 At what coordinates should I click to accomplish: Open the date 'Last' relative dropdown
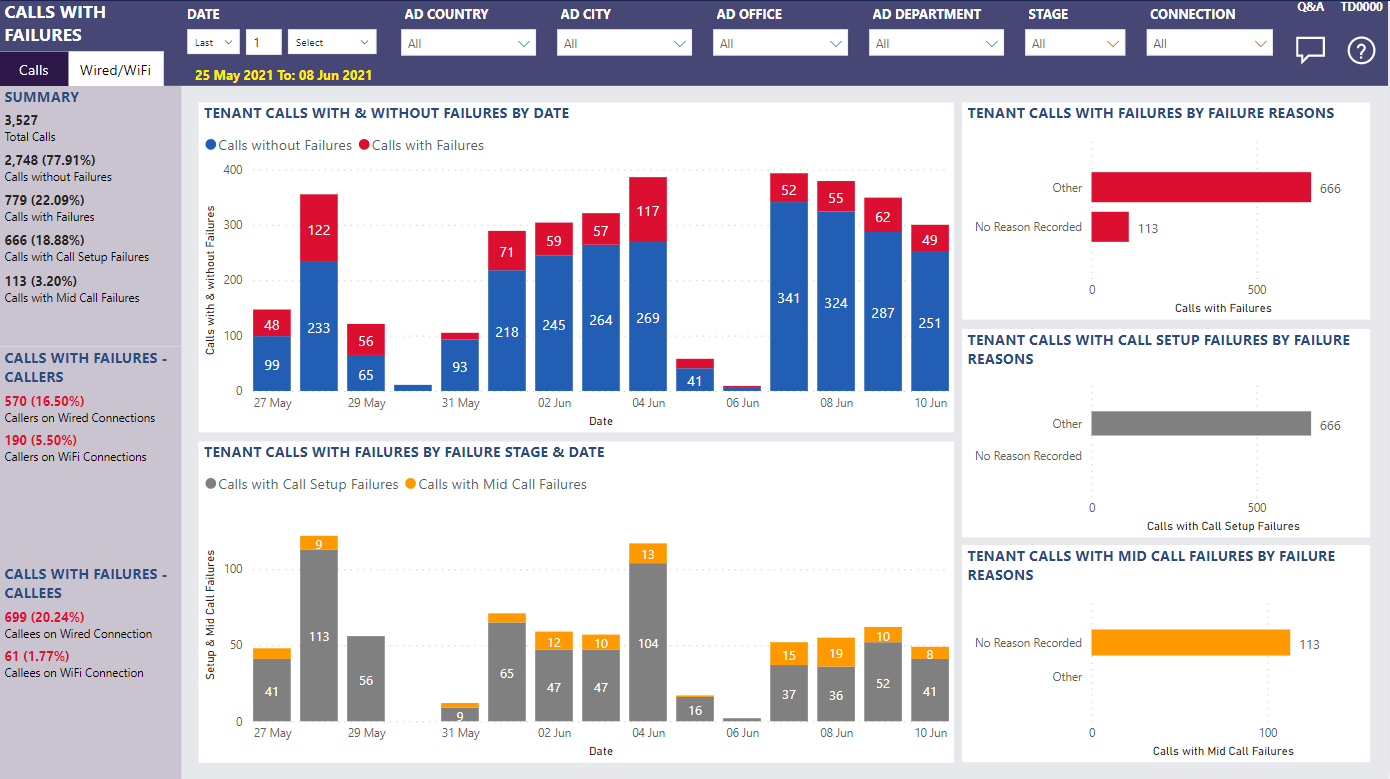pos(213,43)
